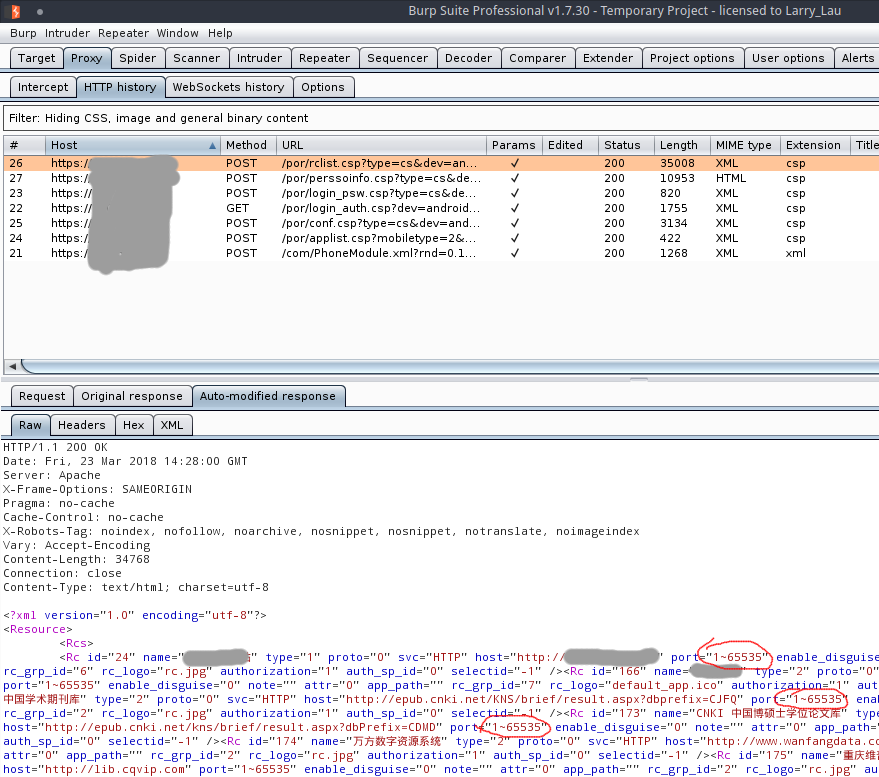This screenshot has height=777, width=879.
Task: Click the Host column sort arrow
Action: pyautogui.click(x=212, y=146)
